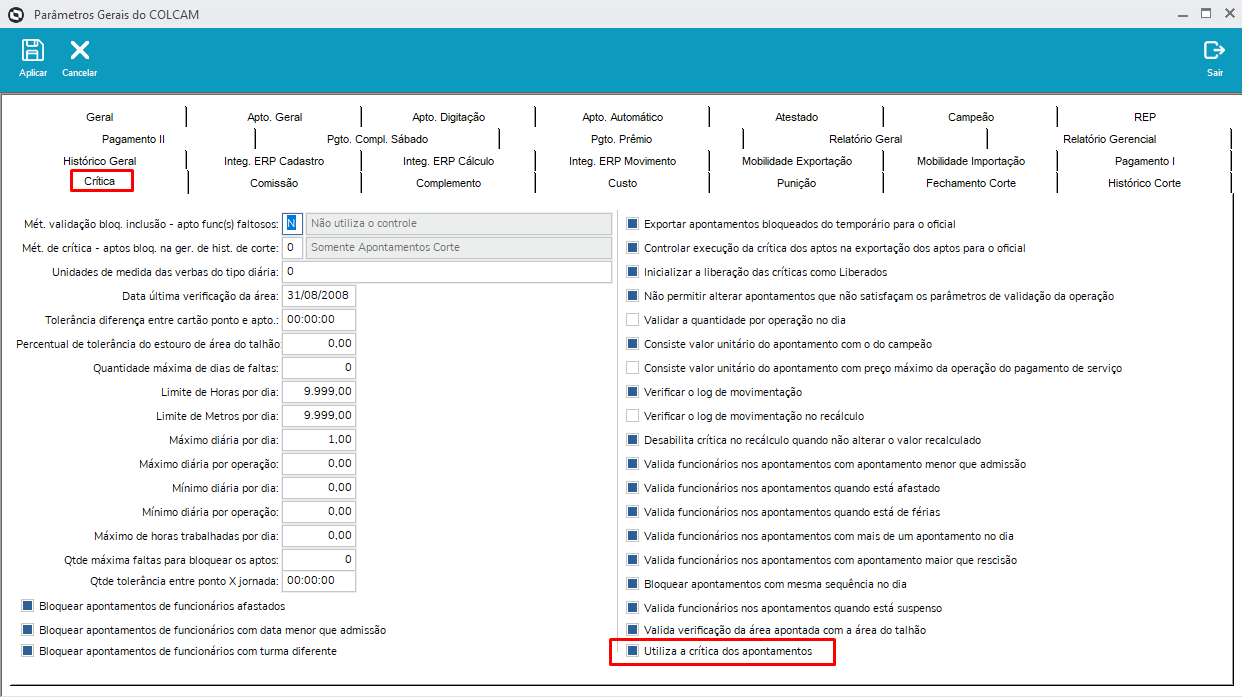Click Máximo diária por dia field

tap(319, 440)
